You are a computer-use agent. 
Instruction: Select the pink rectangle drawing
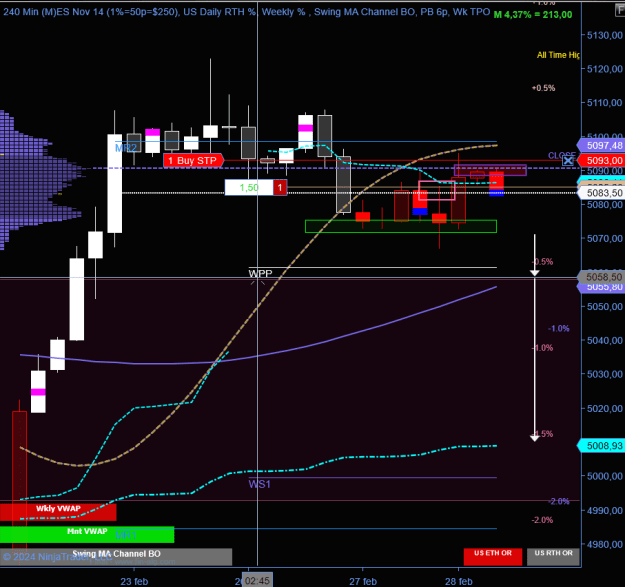pos(437,190)
